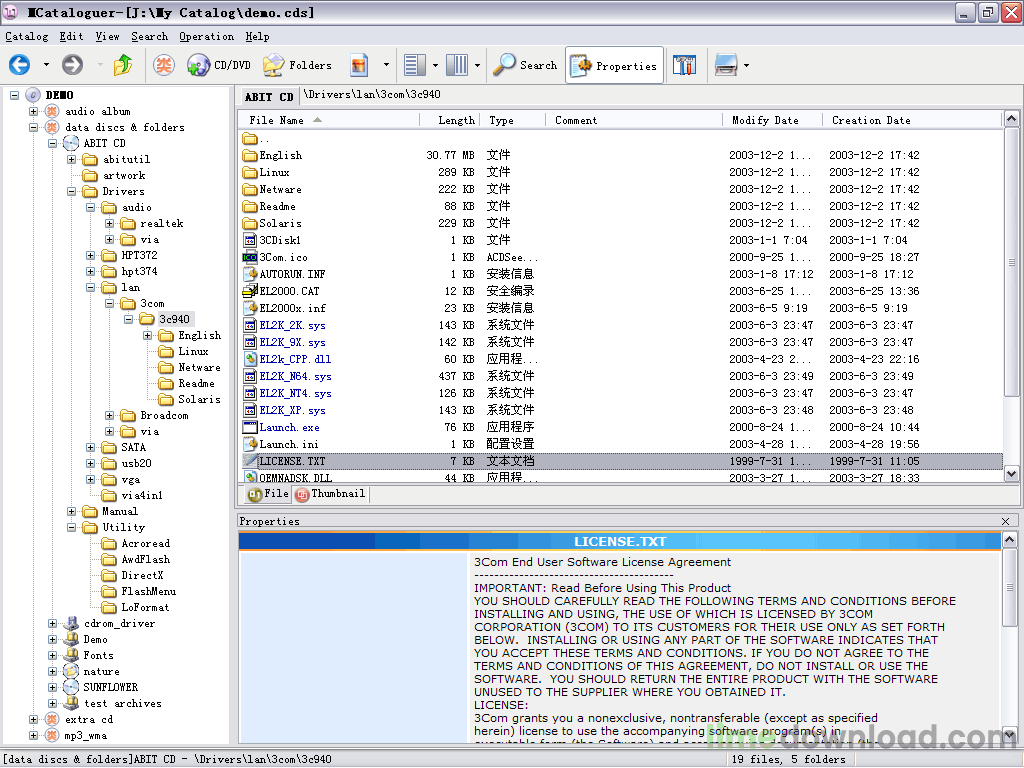Open the Search toolbar tool

[524, 64]
